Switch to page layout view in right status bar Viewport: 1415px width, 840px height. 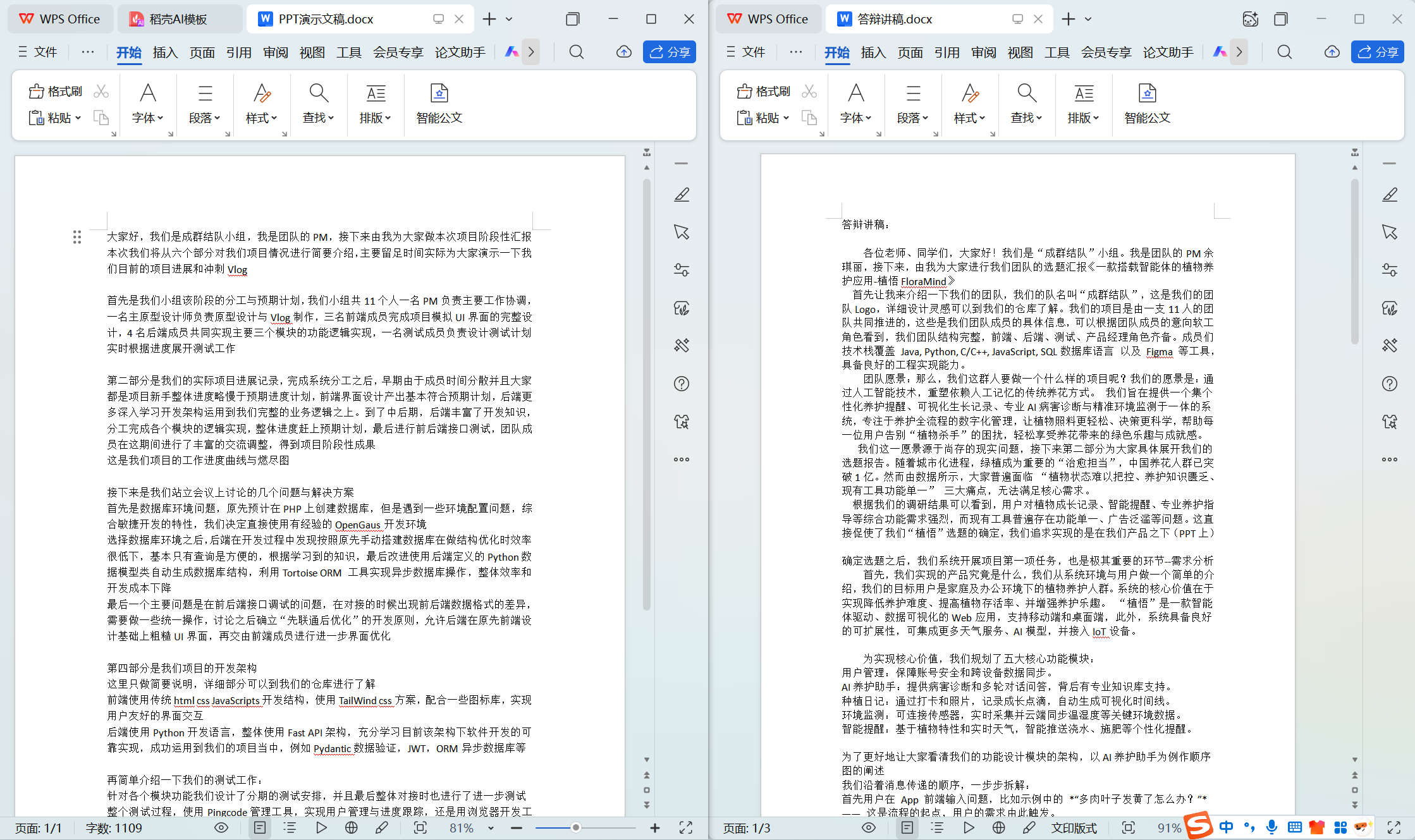[x=907, y=828]
